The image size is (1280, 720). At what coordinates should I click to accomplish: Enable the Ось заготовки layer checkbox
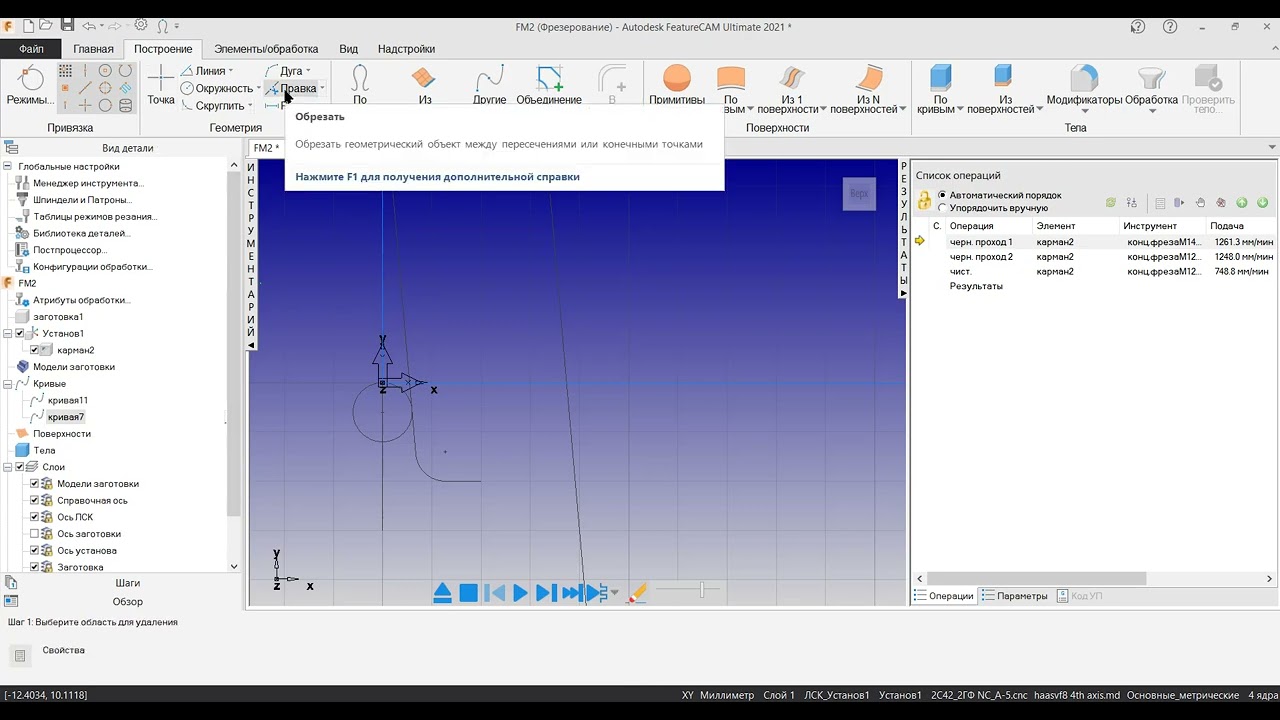(x=35, y=534)
